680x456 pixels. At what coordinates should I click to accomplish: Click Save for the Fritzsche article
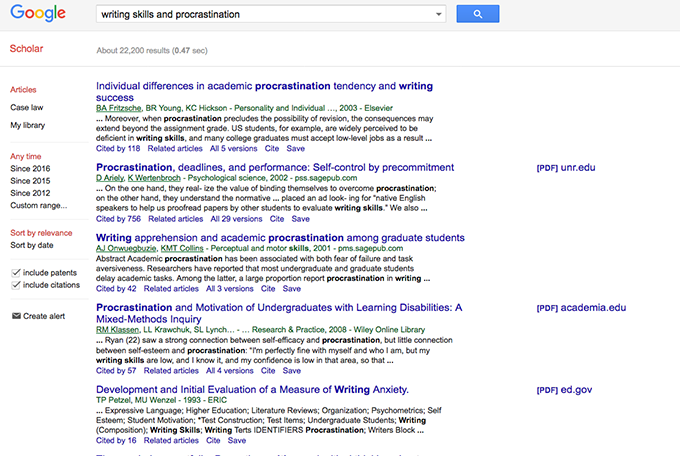(295, 148)
